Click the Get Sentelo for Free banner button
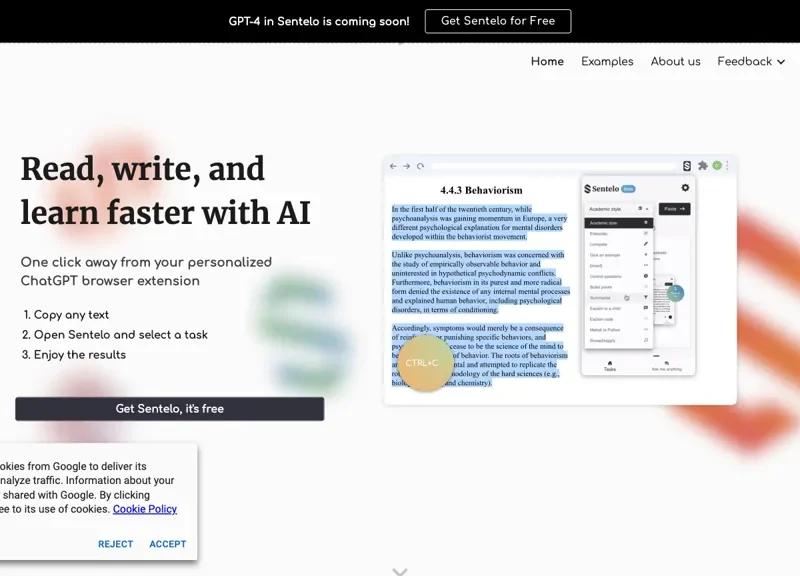This screenshot has height=576, width=800. coord(498,21)
